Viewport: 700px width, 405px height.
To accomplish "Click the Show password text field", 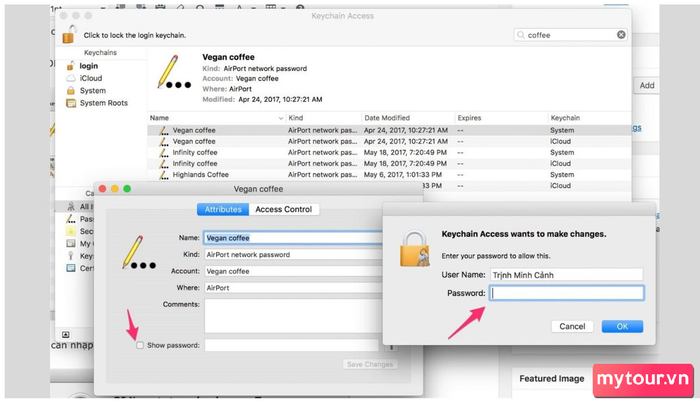I will (292, 345).
